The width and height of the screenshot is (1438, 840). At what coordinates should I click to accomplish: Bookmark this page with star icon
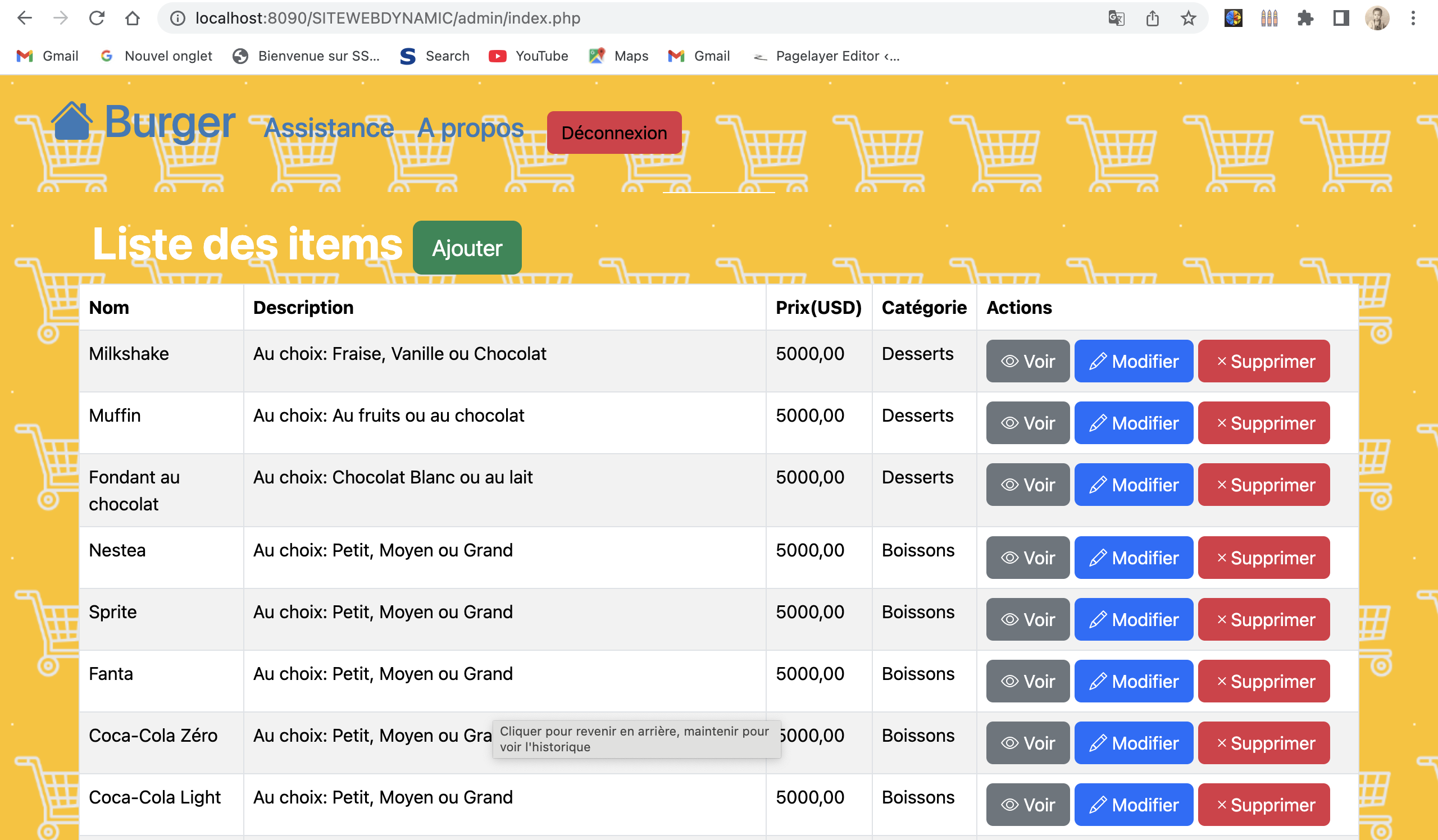(1188, 18)
